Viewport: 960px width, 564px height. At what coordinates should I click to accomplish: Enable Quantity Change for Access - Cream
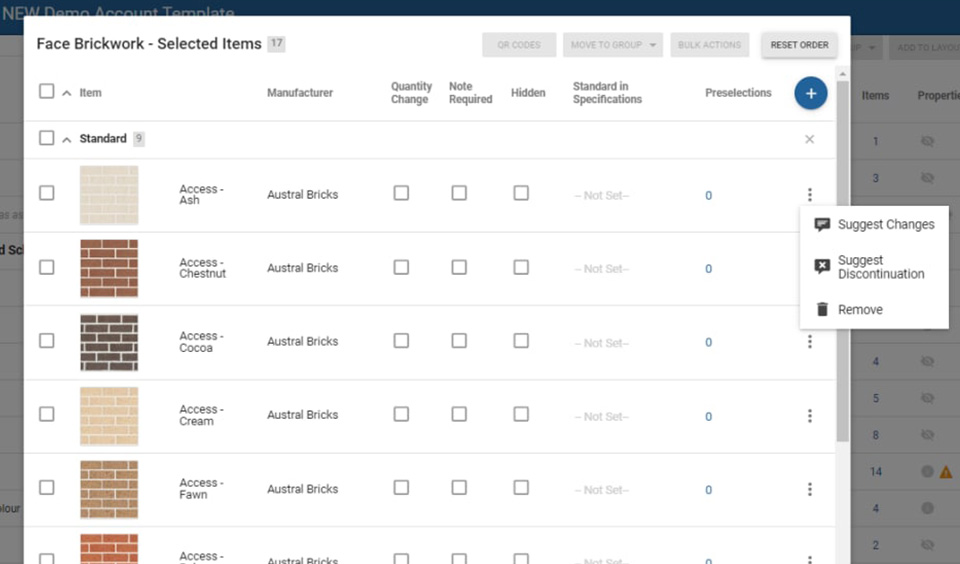(x=401, y=414)
